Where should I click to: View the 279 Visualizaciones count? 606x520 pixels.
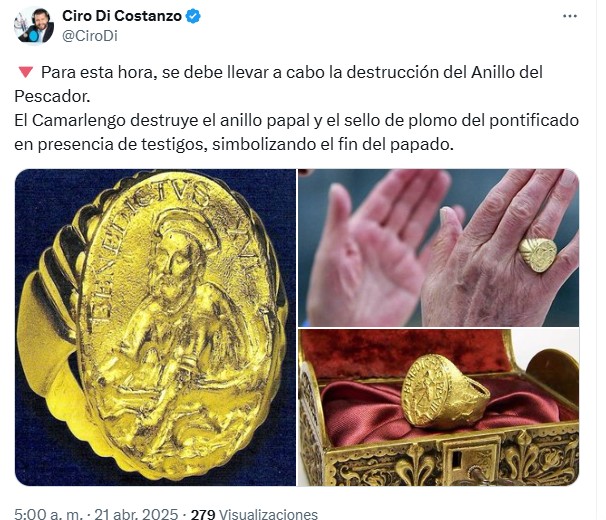[254, 514]
